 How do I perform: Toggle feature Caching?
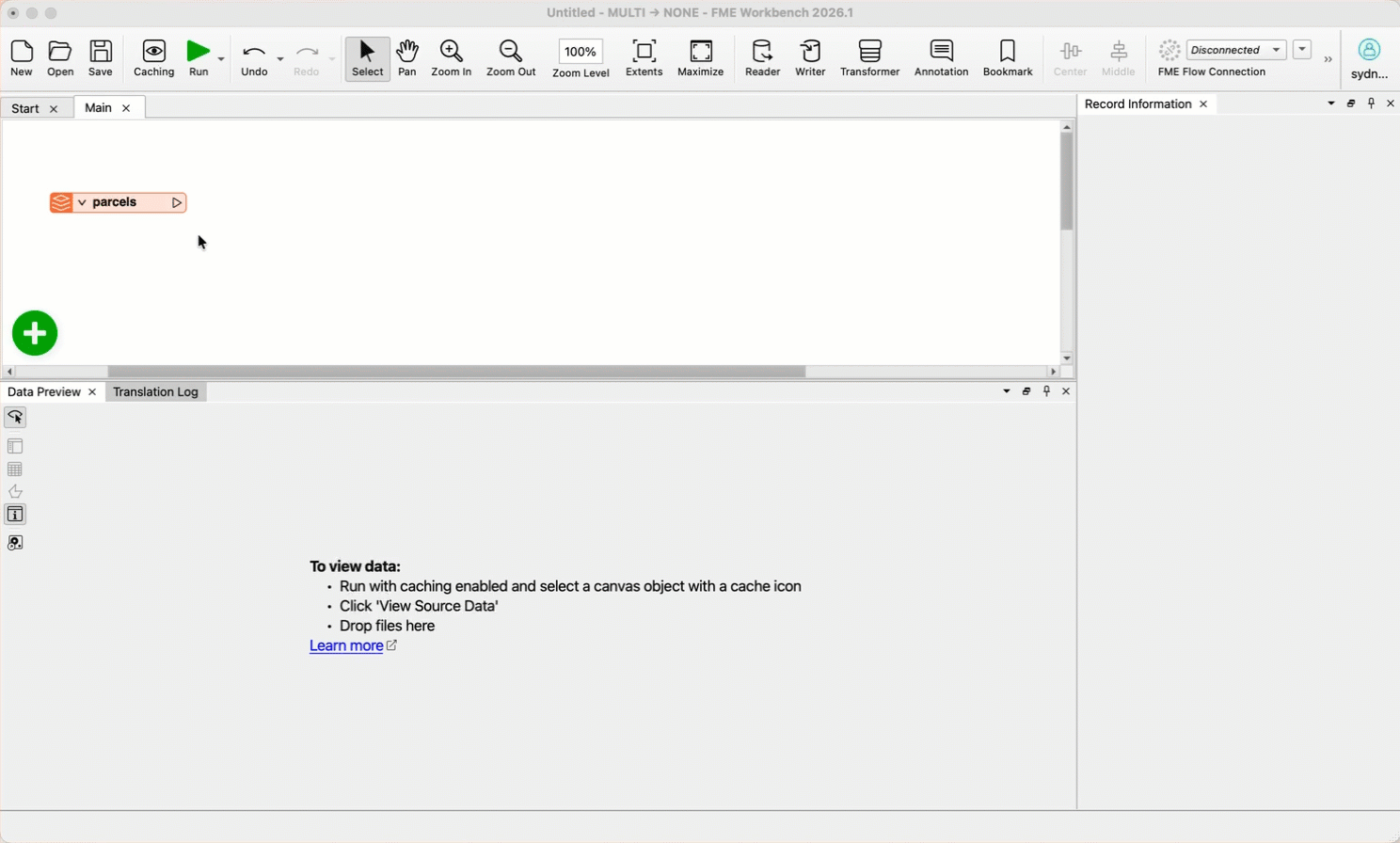tap(154, 58)
